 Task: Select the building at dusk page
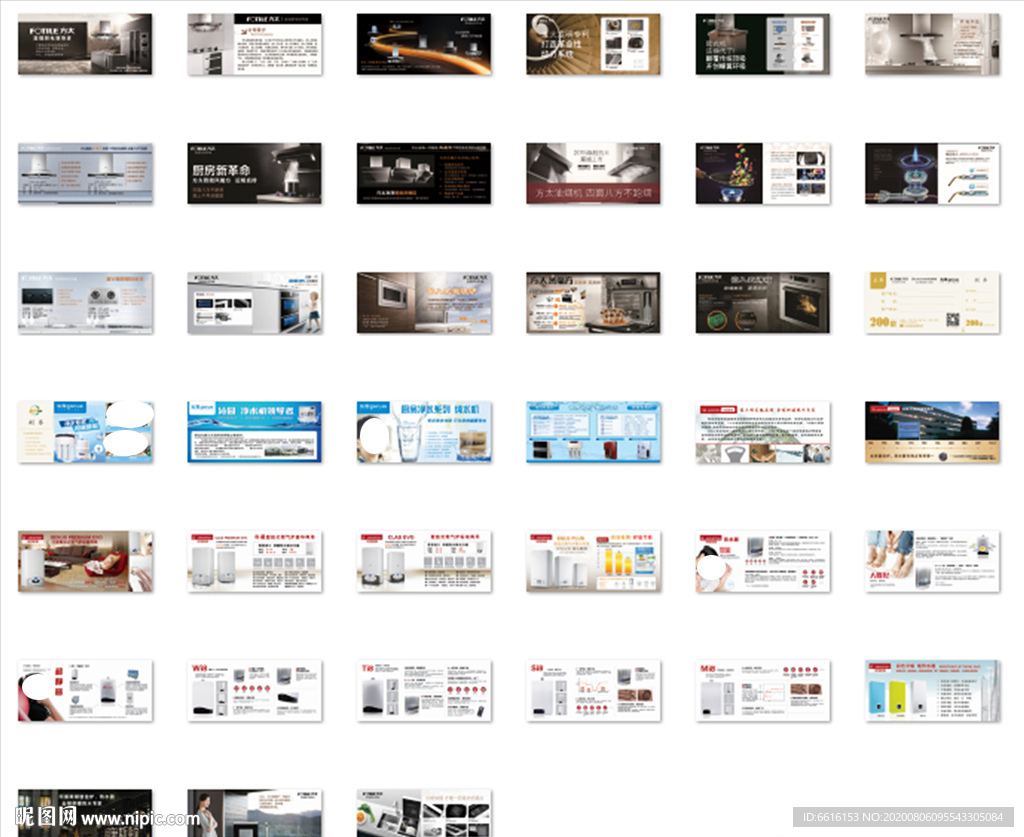(932, 432)
